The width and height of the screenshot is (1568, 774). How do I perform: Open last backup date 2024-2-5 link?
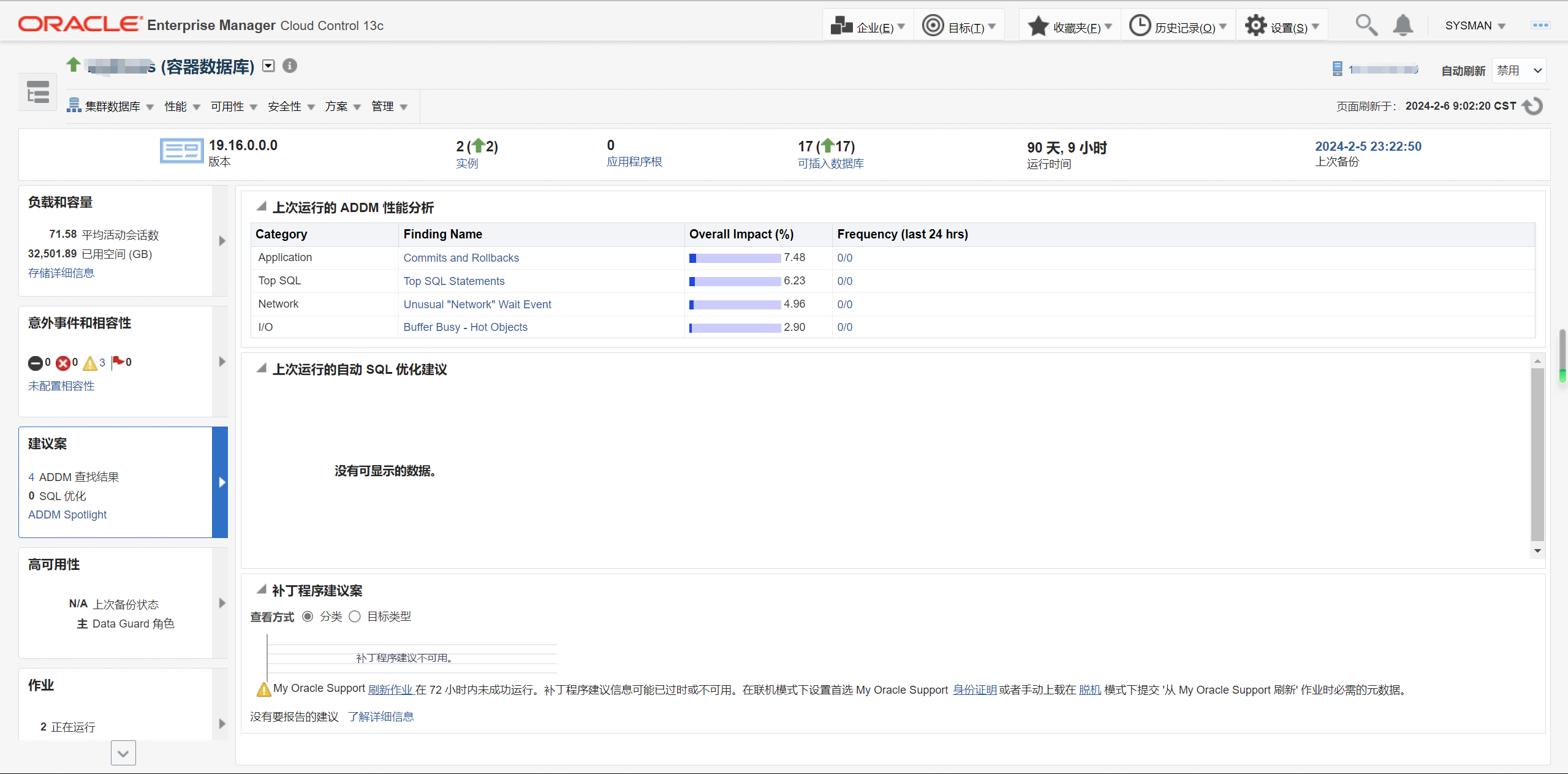[x=1368, y=146]
